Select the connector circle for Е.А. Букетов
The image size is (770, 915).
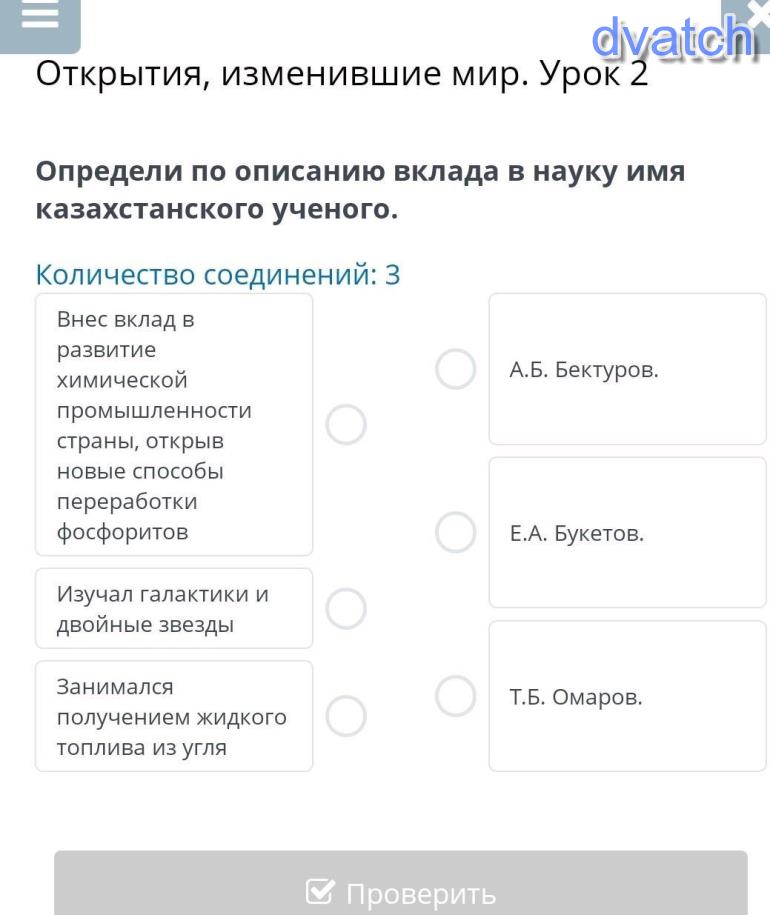point(456,532)
